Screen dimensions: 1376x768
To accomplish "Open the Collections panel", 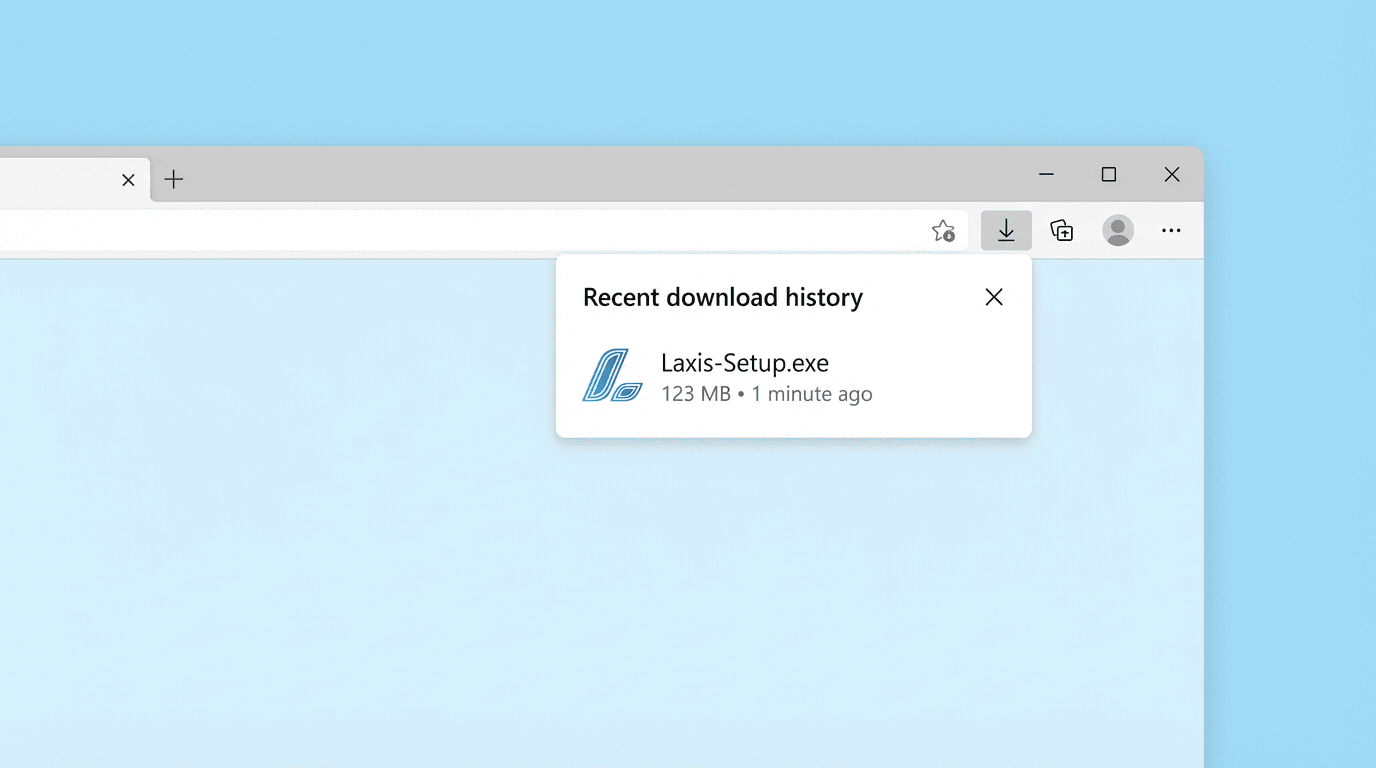I will point(1062,231).
